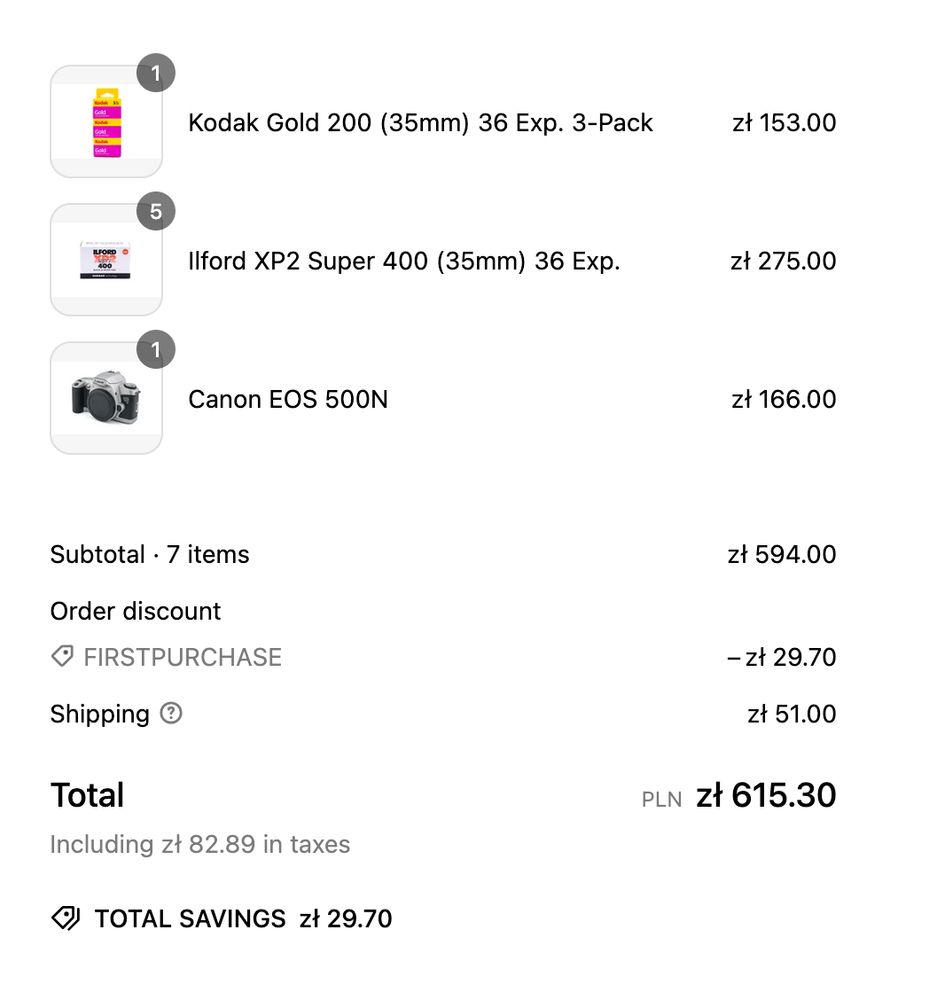
Task: Open the Kodak Gold 200 product thumbnail
Action: point(106,123)
